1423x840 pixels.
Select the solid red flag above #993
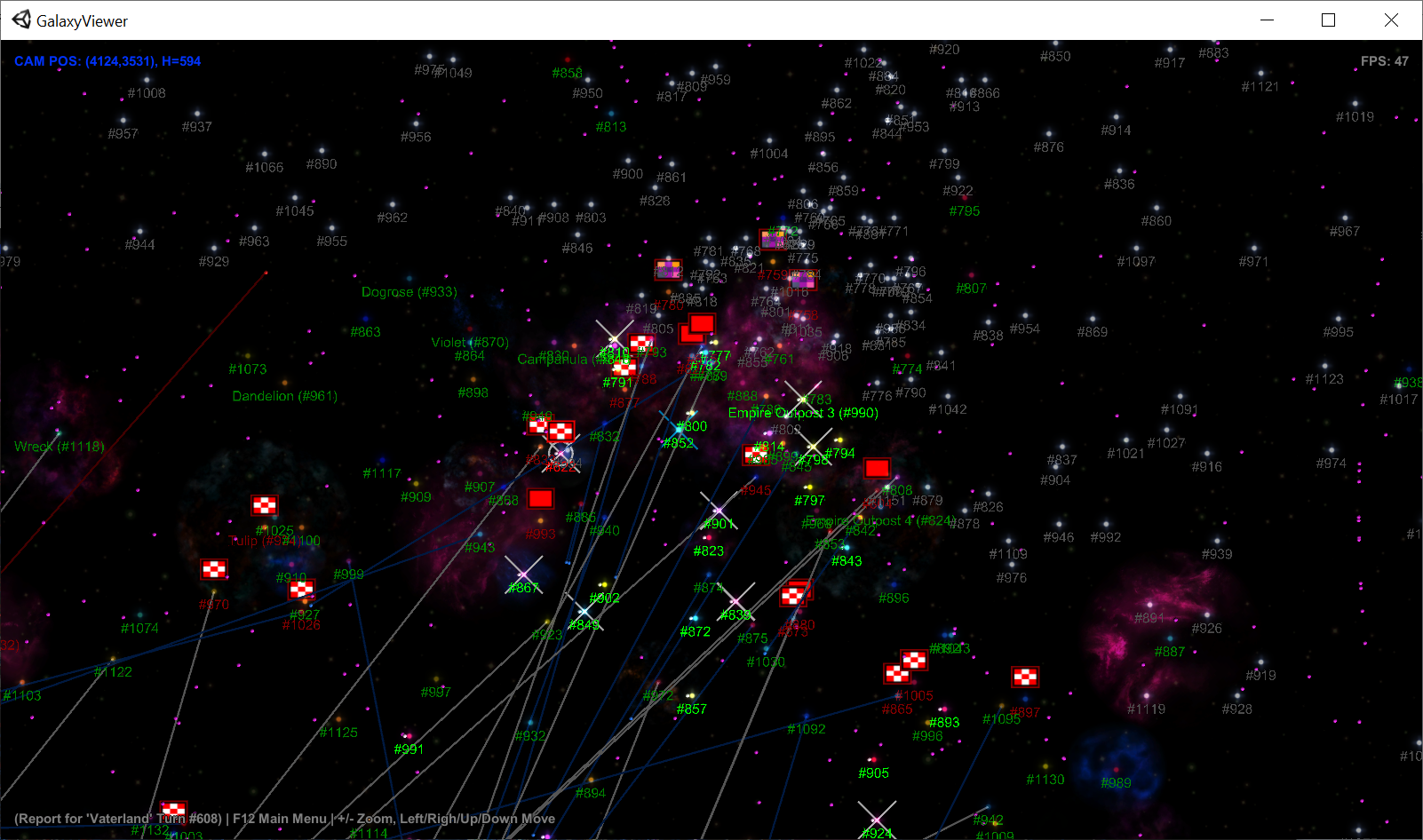tap(540, 498)
